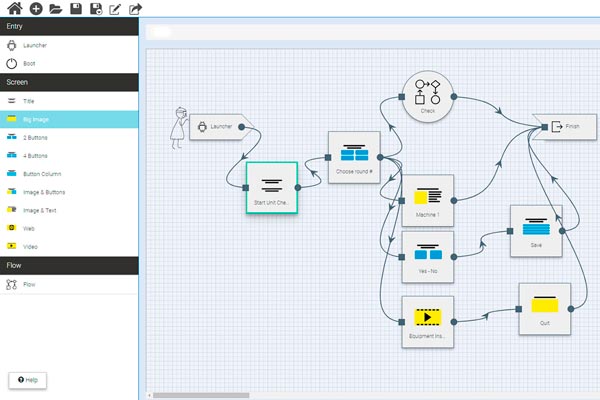Pick the Web screen type in sidebar
600x400 pixels.
pos(69,228)
